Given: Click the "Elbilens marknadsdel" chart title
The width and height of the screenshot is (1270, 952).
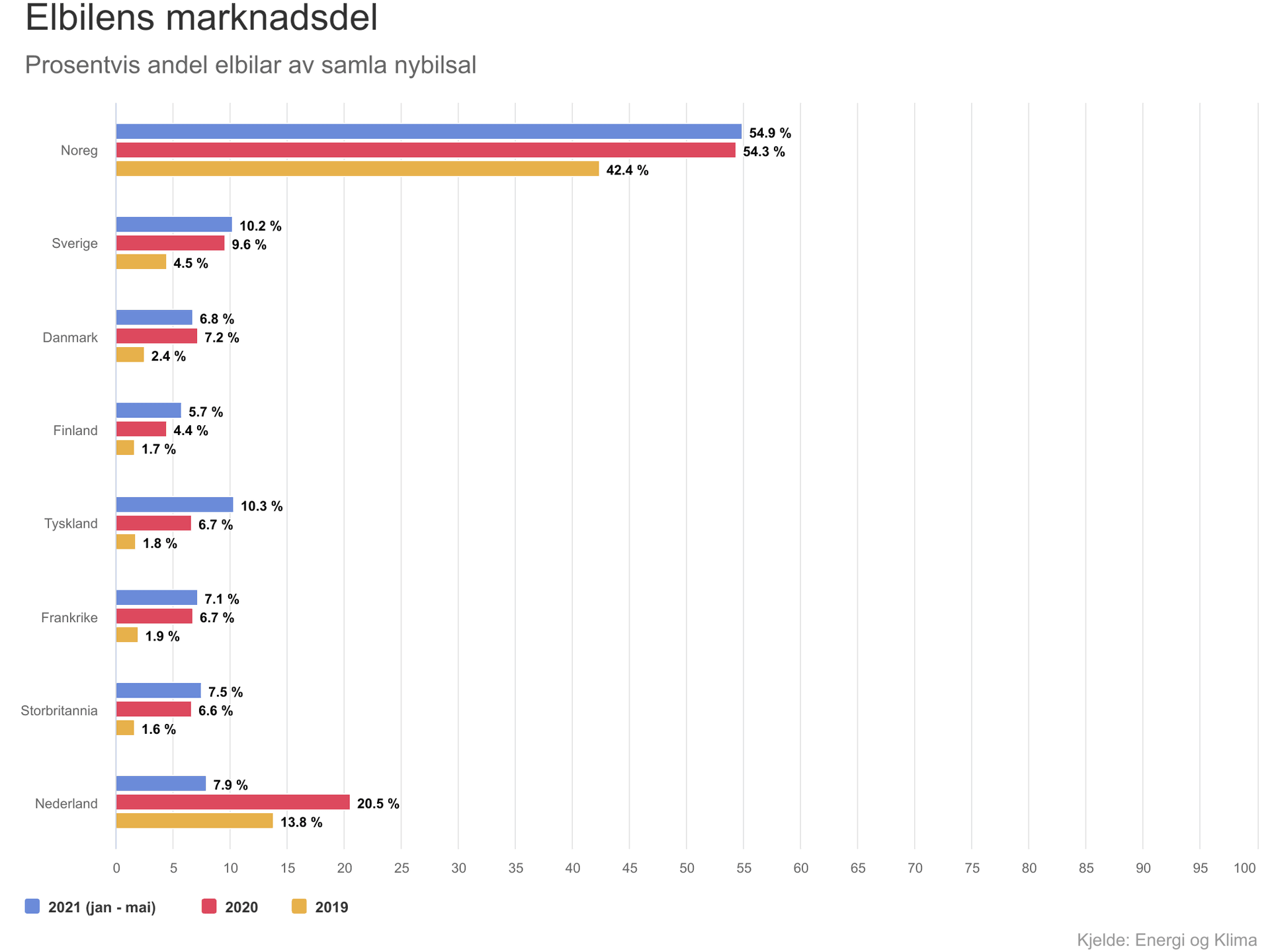Looking at the screenshot, I should click(x=201, y=18).
